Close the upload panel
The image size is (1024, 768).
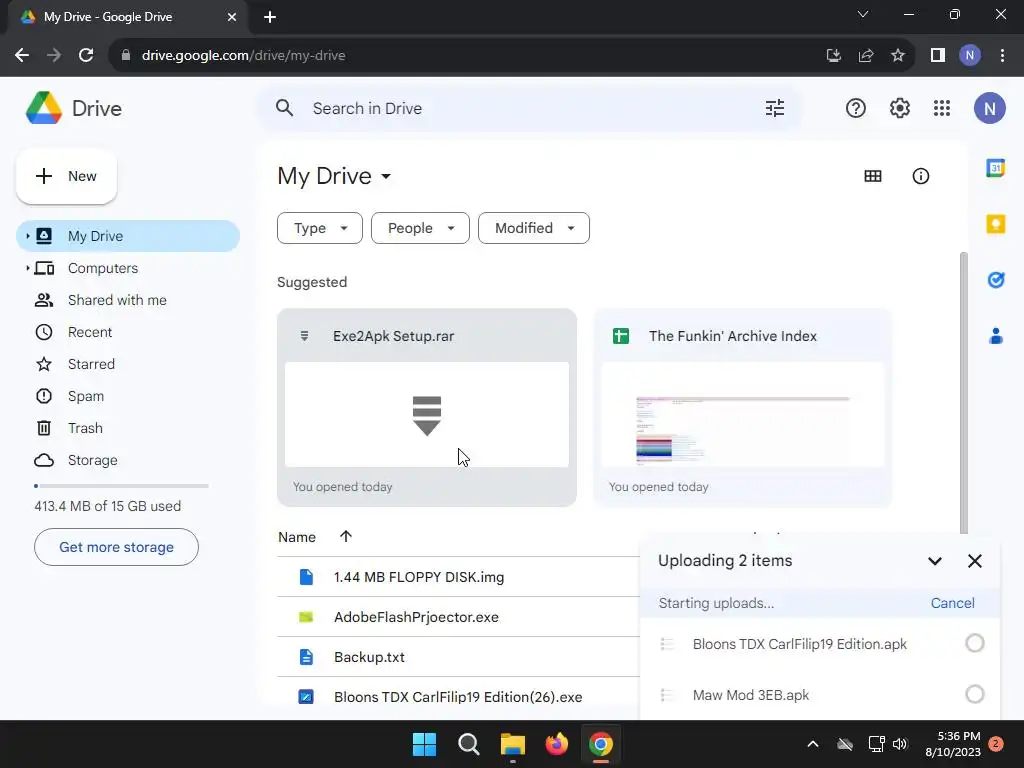pyautogui.click(x=974, y=561)
